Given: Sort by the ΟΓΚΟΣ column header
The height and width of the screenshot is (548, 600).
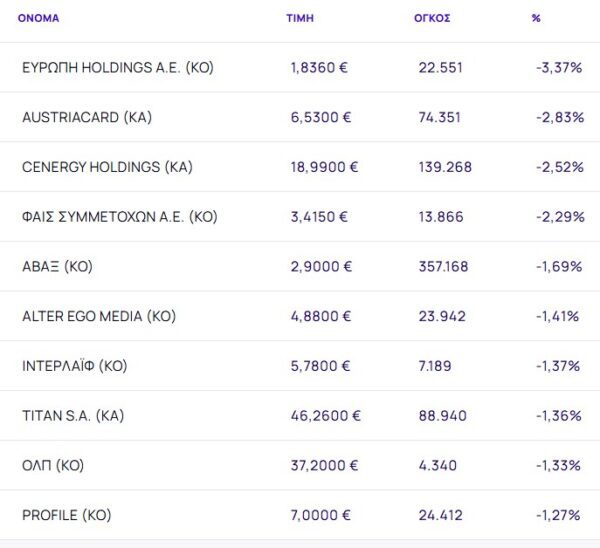Looking at the screenshot, I should click(432, 18).
